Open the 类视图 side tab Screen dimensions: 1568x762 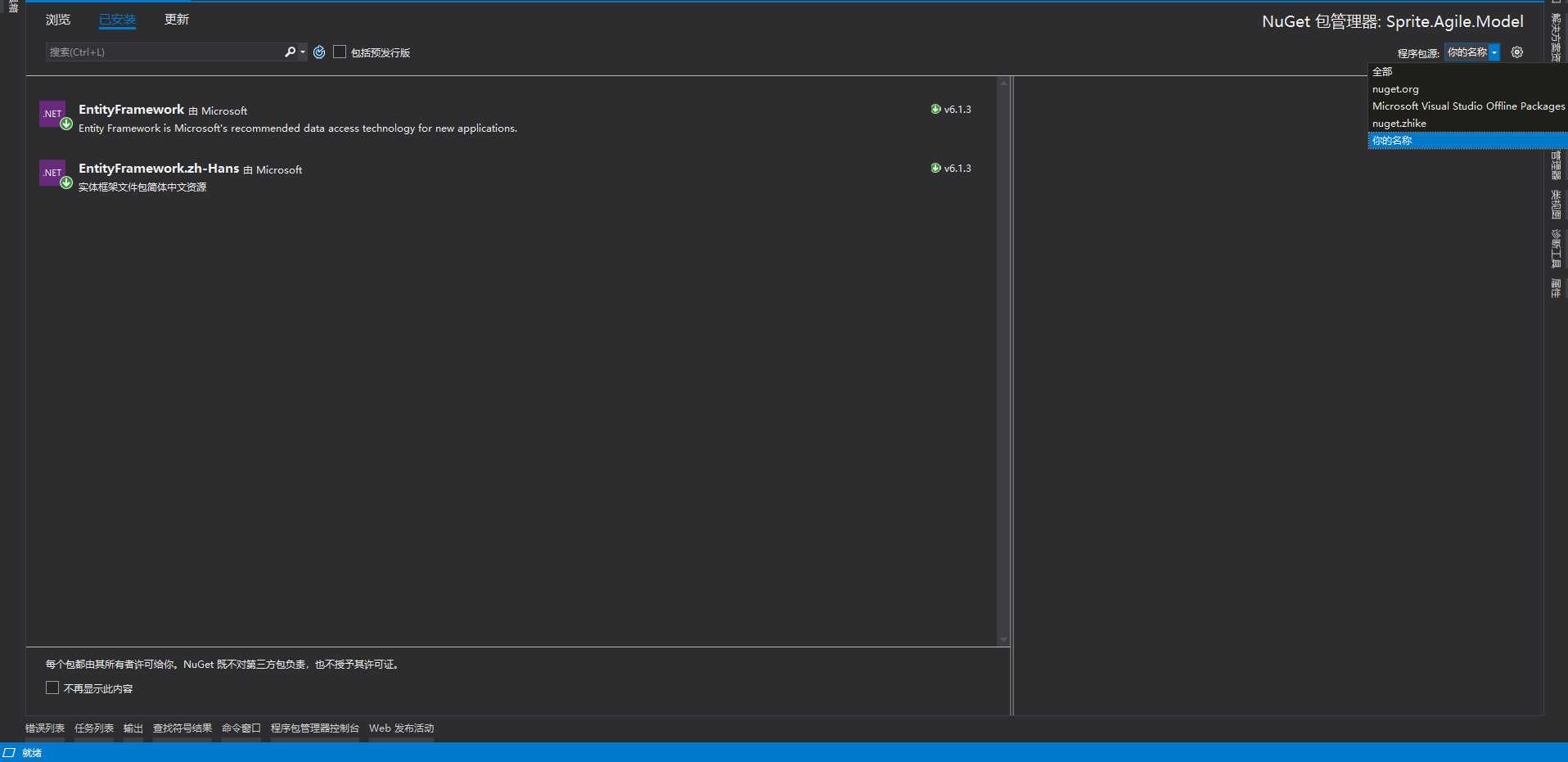[x=1556, y=205]
